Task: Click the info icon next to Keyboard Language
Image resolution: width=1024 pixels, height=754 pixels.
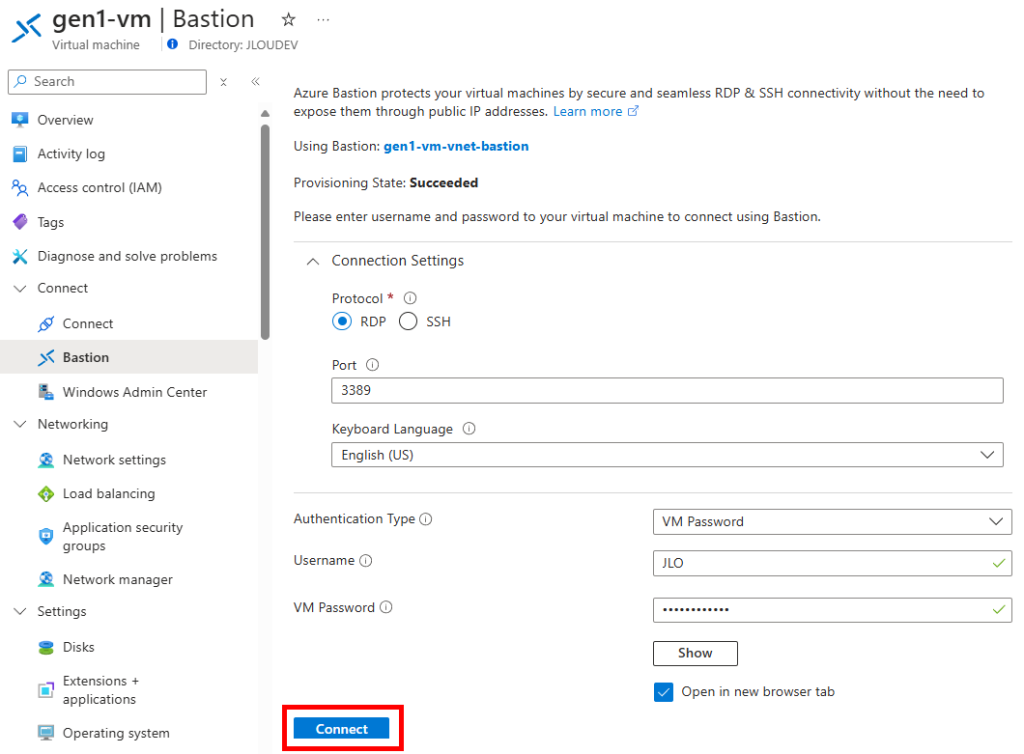Action: click(469, 429)
